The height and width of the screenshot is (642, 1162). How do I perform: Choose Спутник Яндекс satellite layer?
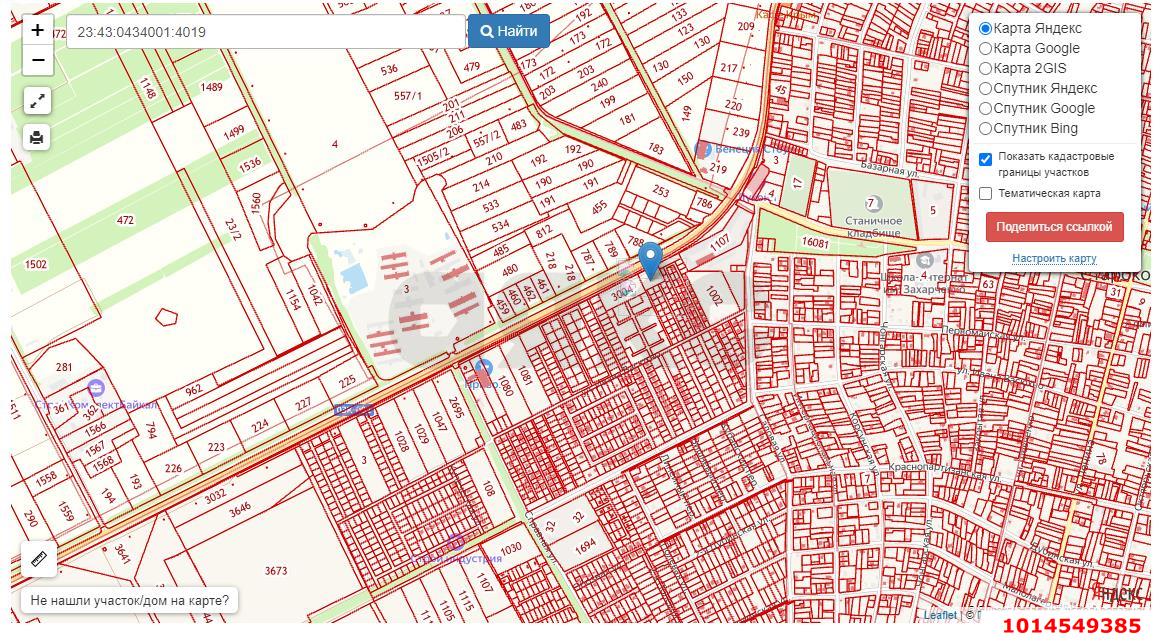[986, 89]
